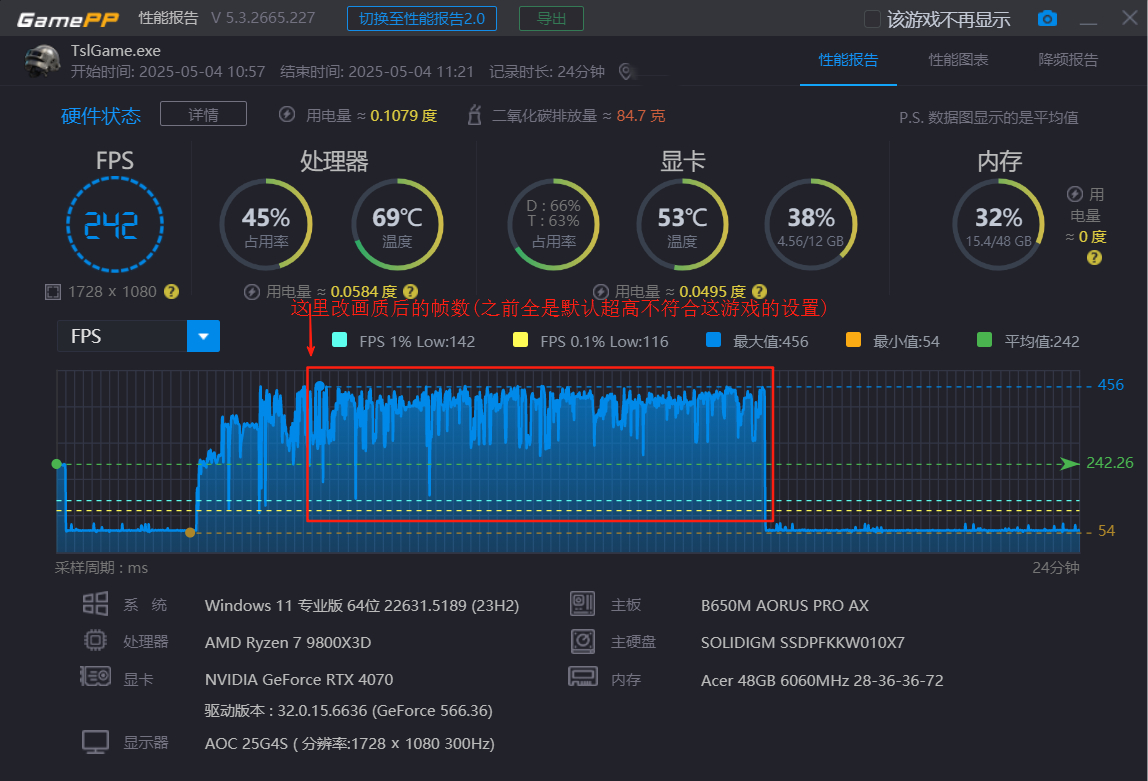The image size is (1148, 781).
Task: Click the TslGame.exe game avatar icon
Action: pos(42,61)
